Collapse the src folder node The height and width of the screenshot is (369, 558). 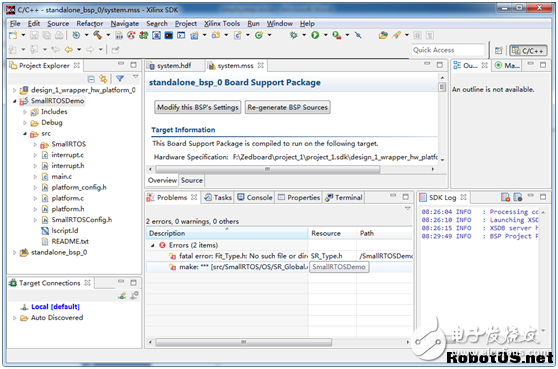pyautogui.click(x=25, y=134)
